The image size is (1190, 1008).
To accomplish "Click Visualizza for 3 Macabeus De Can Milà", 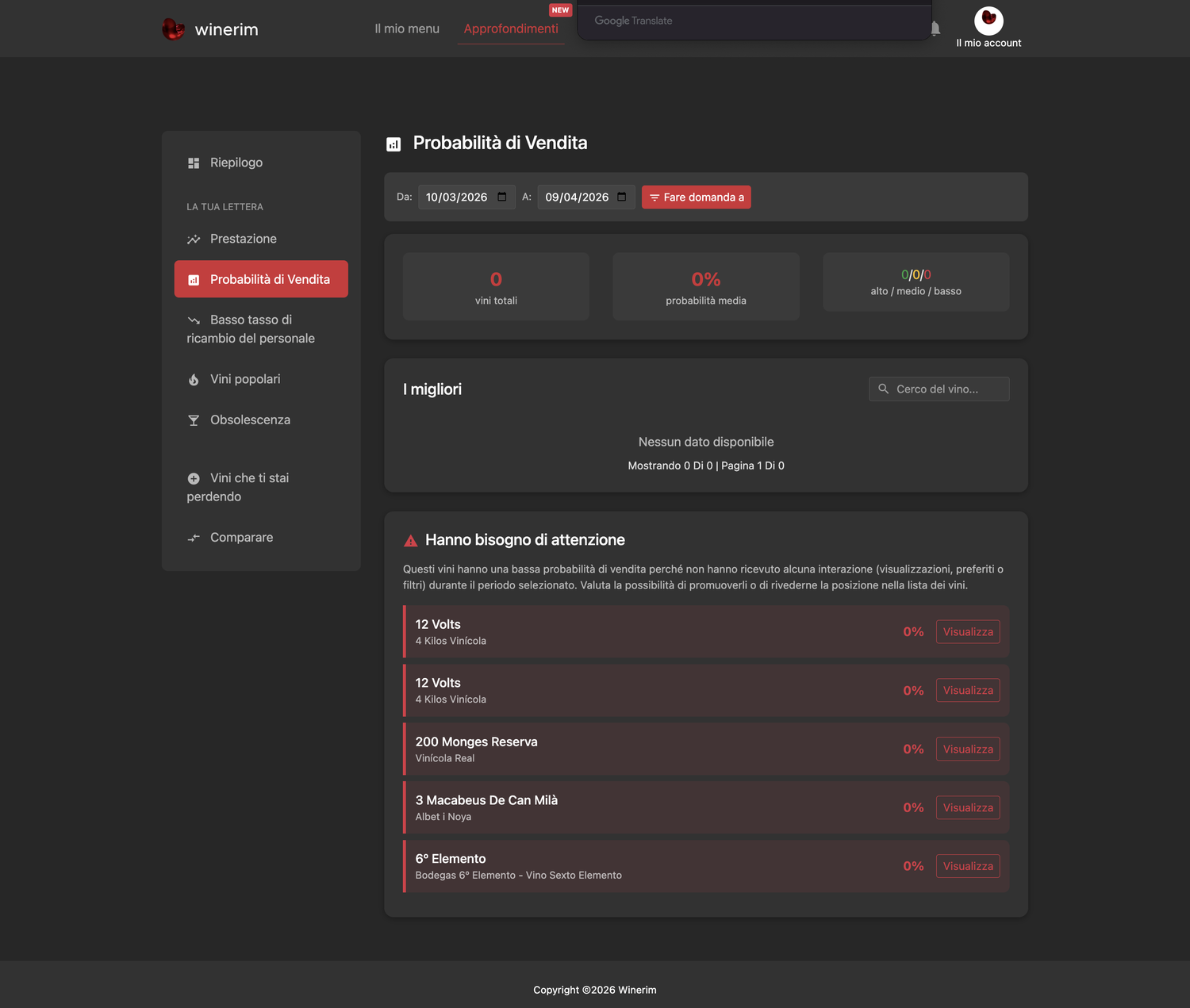I will tap(968, 808).
